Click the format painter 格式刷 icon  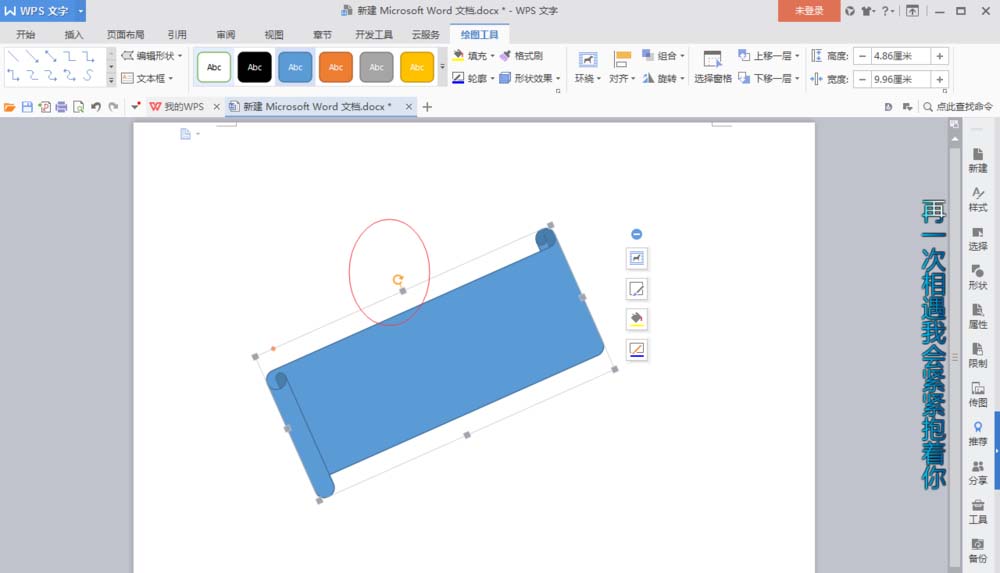(522, 56)
